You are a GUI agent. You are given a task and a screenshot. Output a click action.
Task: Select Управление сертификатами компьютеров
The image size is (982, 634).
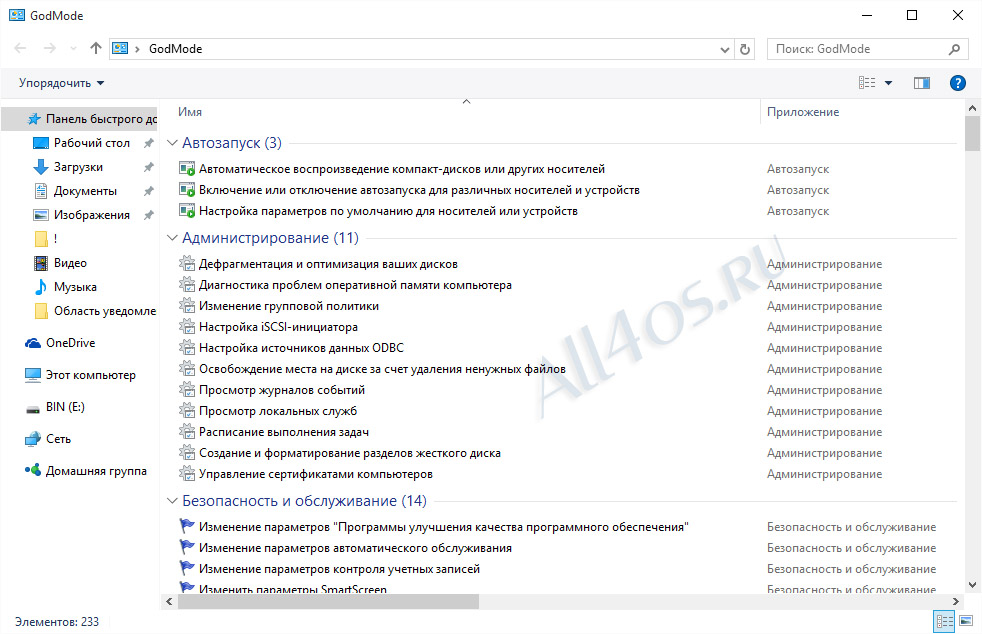pyautogui.click(x=316, y=474)
